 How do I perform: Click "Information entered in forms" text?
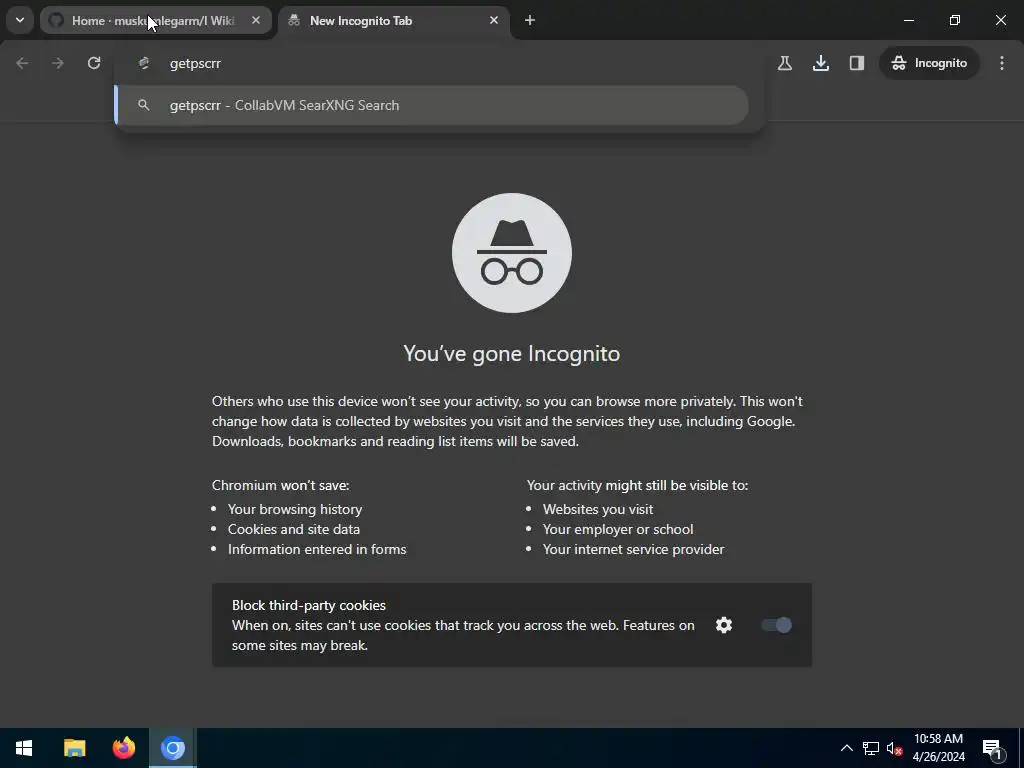(x=317, y=549)
